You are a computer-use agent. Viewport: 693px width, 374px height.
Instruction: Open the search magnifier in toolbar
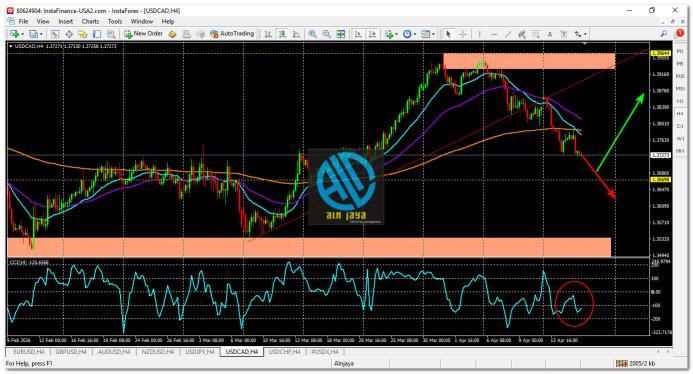(664, 34)
